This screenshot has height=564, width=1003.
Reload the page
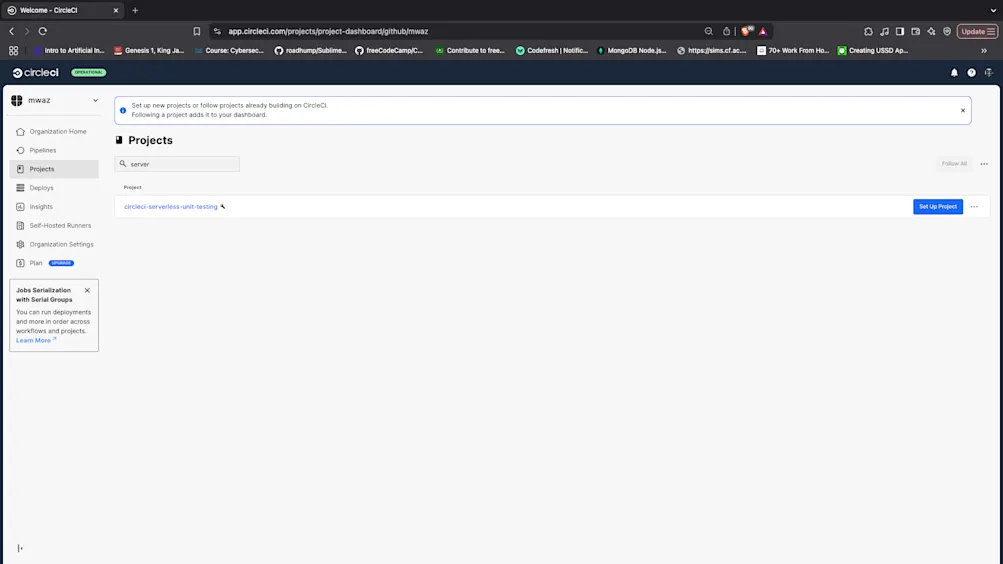[x=43, y=31]
